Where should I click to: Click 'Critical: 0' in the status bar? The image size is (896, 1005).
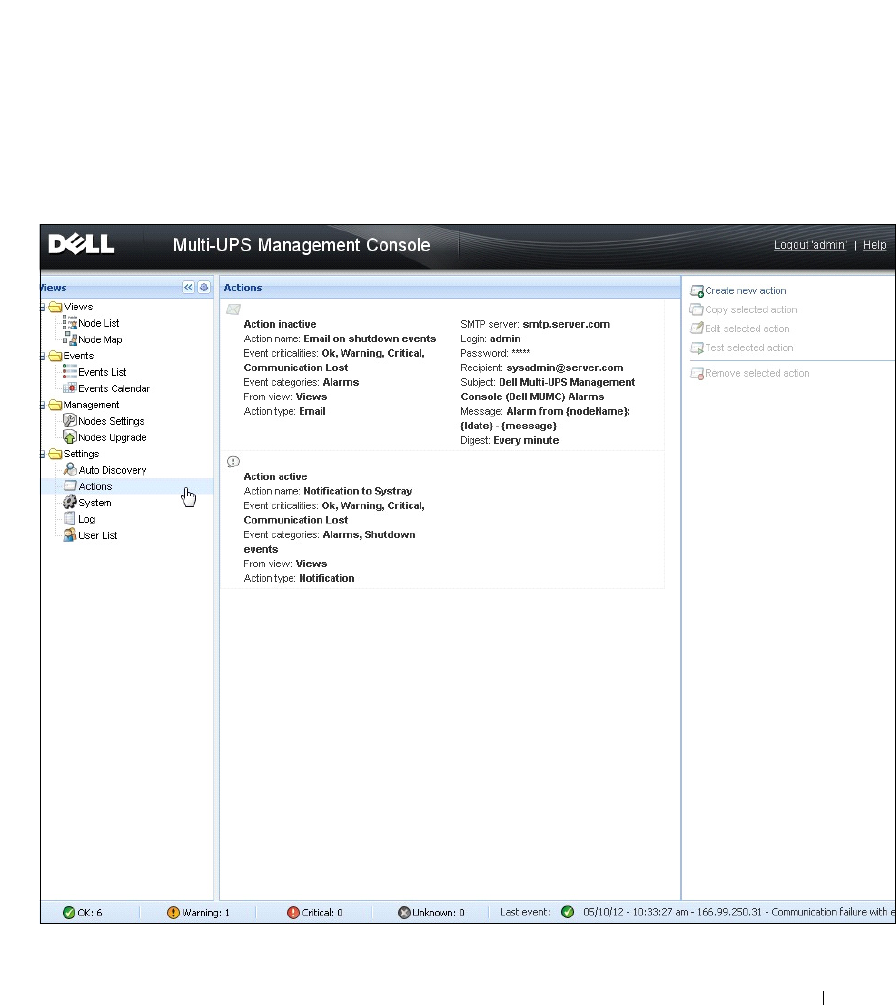pyautogui.click(x=322, y=913)
